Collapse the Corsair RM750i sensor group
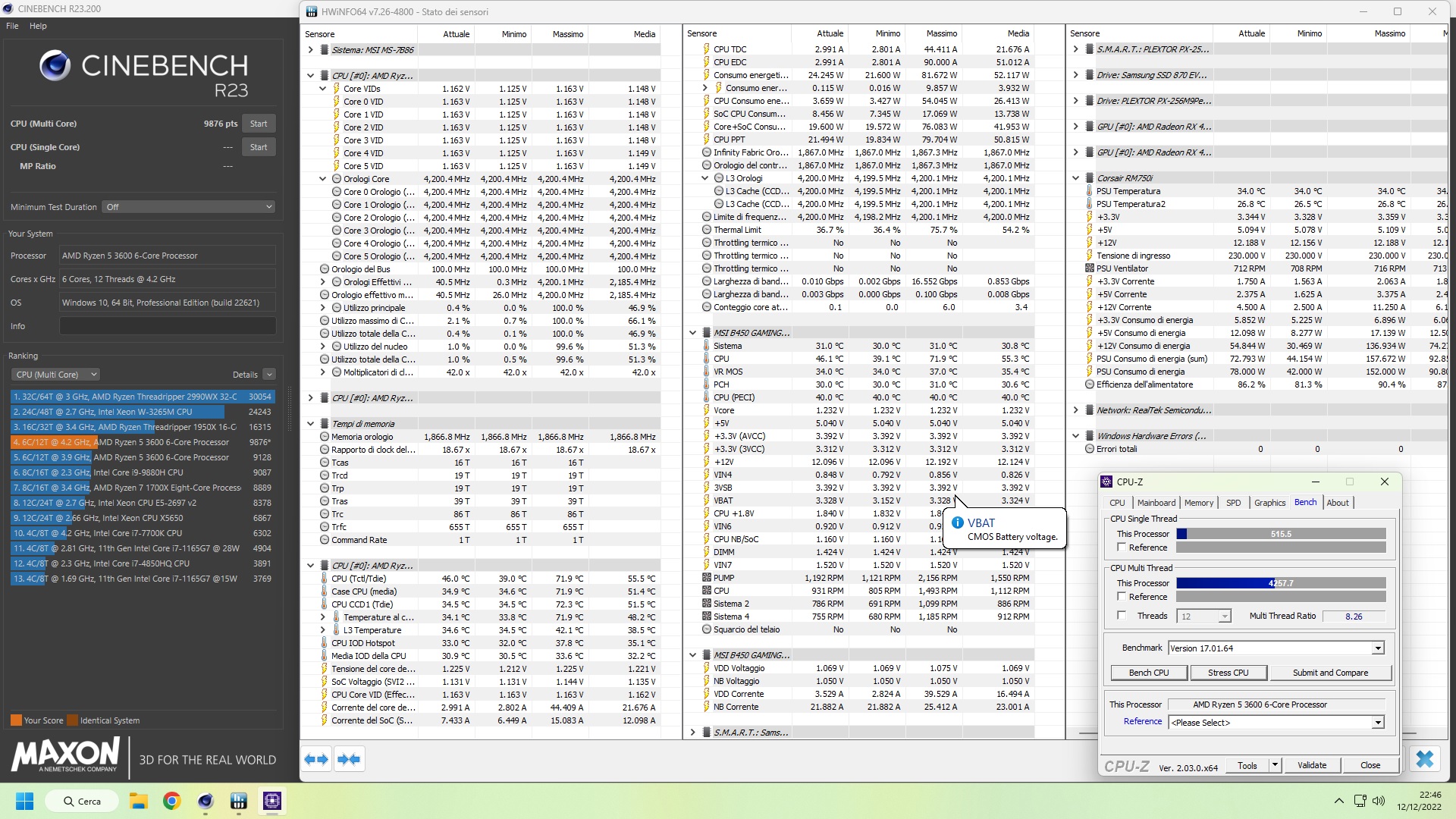The height and width of the screenshot is (819, 1456). (1075, 178)
